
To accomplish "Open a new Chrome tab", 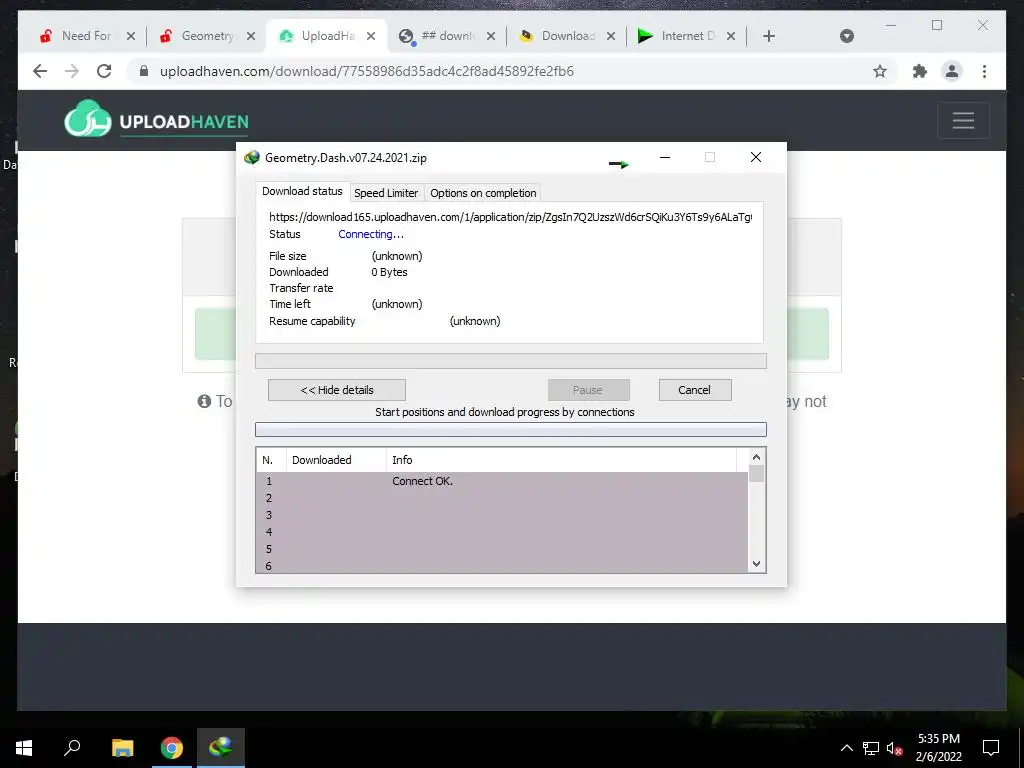I will click(769, 36).
